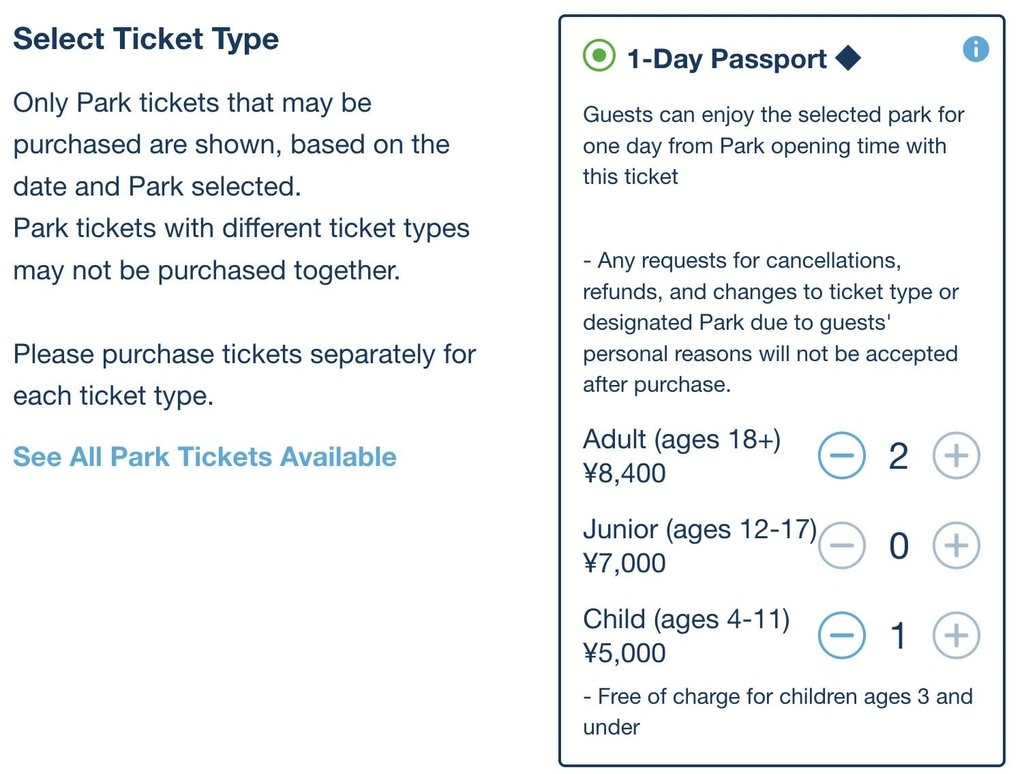Click the Adult (ages 18+) label
Viewport: 1024px width, 774px height.
(682, 440)
